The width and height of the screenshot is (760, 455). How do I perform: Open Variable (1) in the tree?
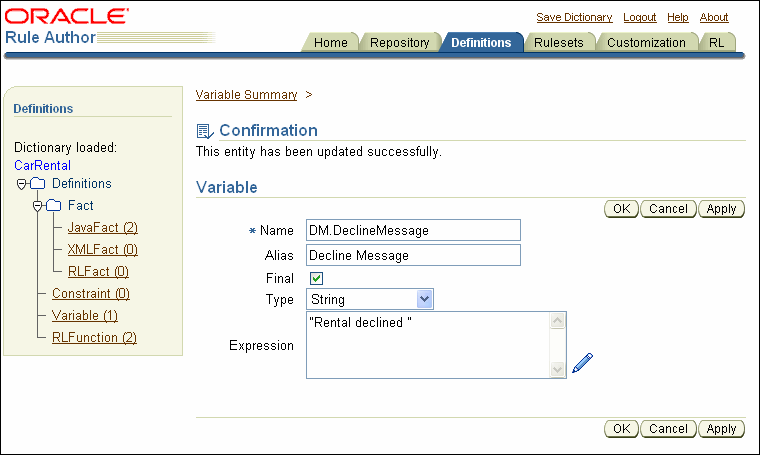(x=85, y=315)
